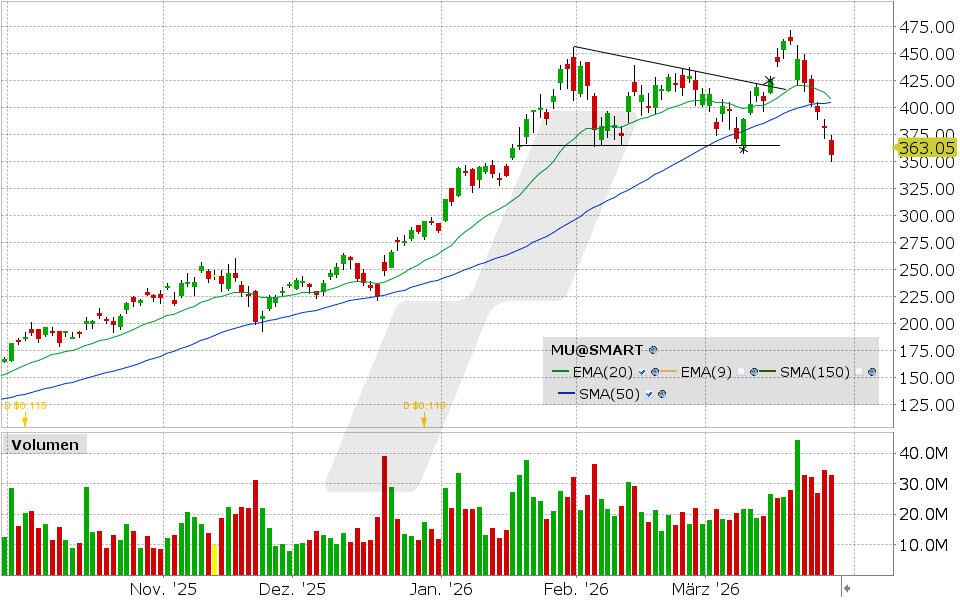Open the MU@SMART chart settings icon
Image resolution: width=960 pixels, height=600 pixels.
click(x=652, y=350)
